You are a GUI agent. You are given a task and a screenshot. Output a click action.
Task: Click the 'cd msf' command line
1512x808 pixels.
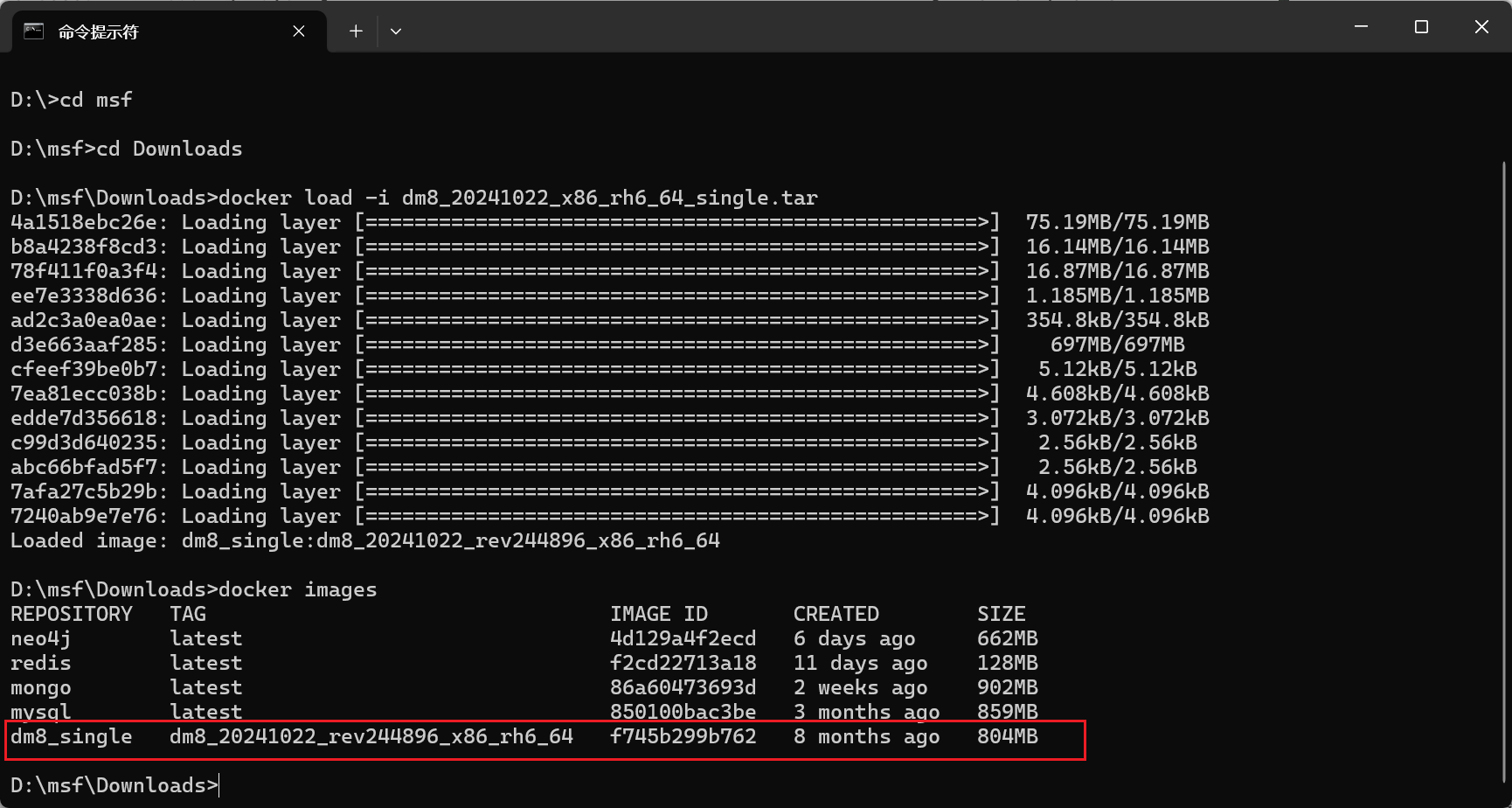click(x=72, y=100)
